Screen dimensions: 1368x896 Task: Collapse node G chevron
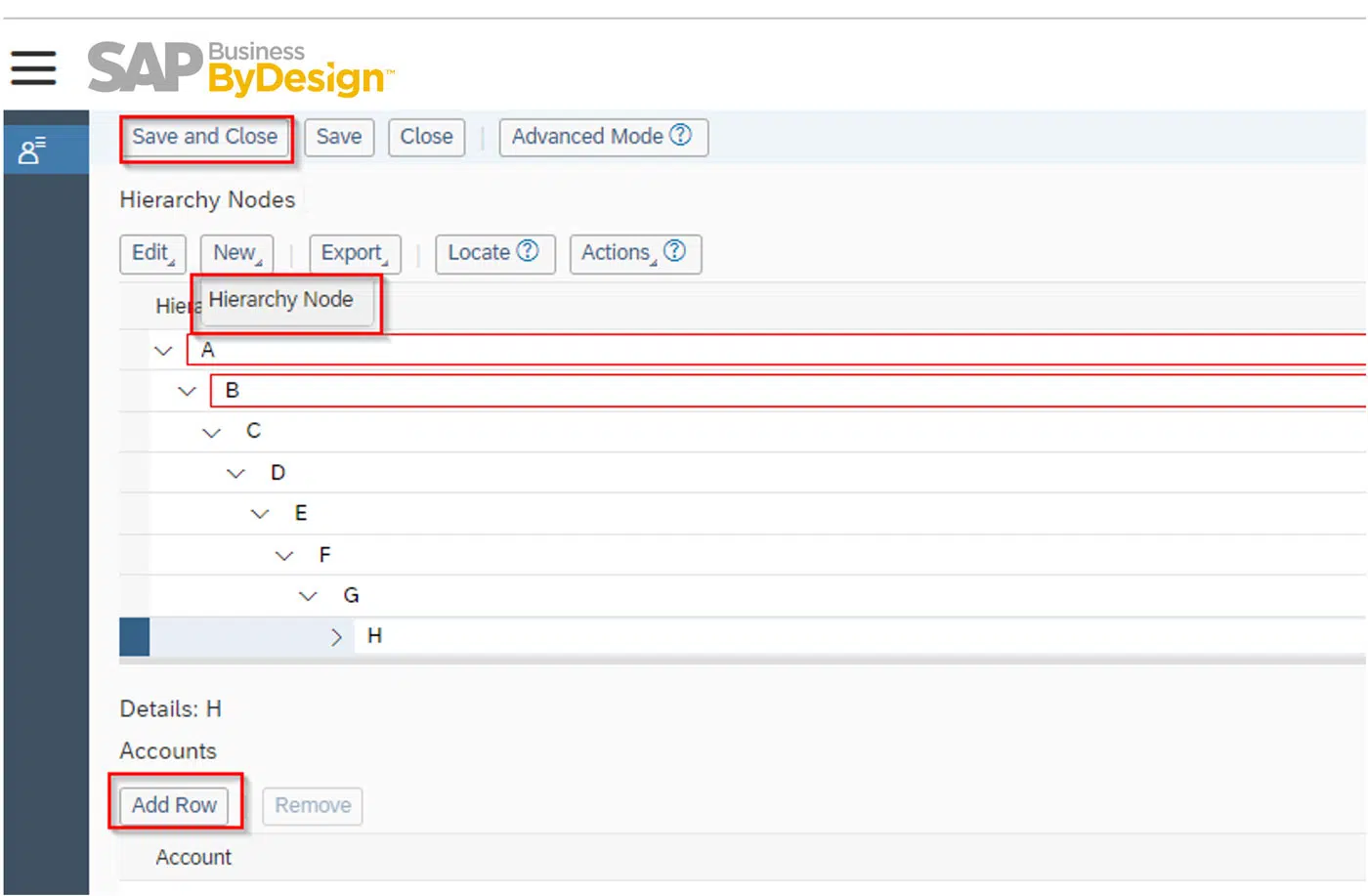coord(308,596)
